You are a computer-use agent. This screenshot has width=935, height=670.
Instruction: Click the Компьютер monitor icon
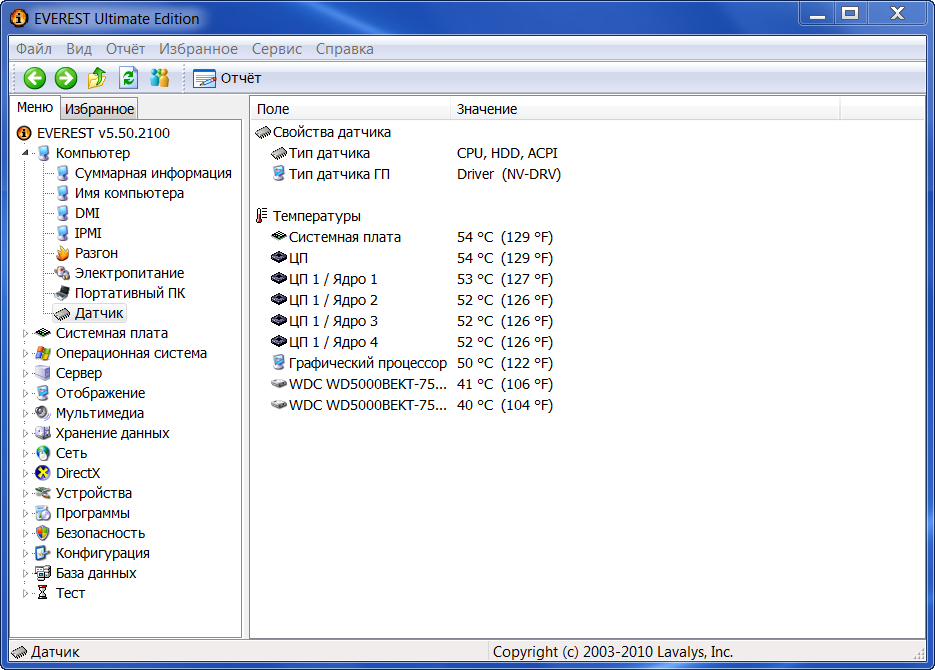(x=43, y=153)
